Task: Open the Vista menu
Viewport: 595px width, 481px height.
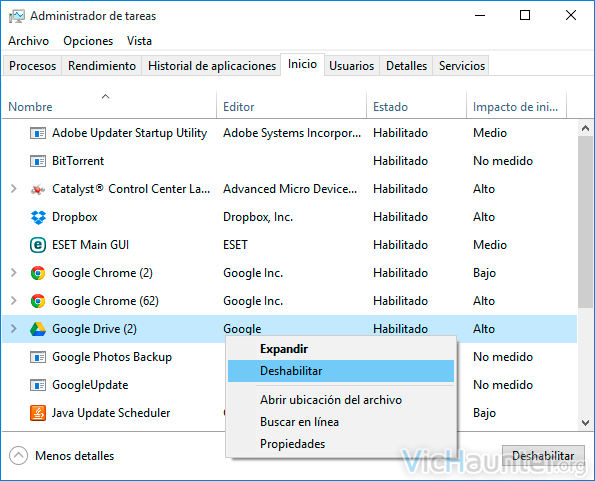Action: [139, 41]
